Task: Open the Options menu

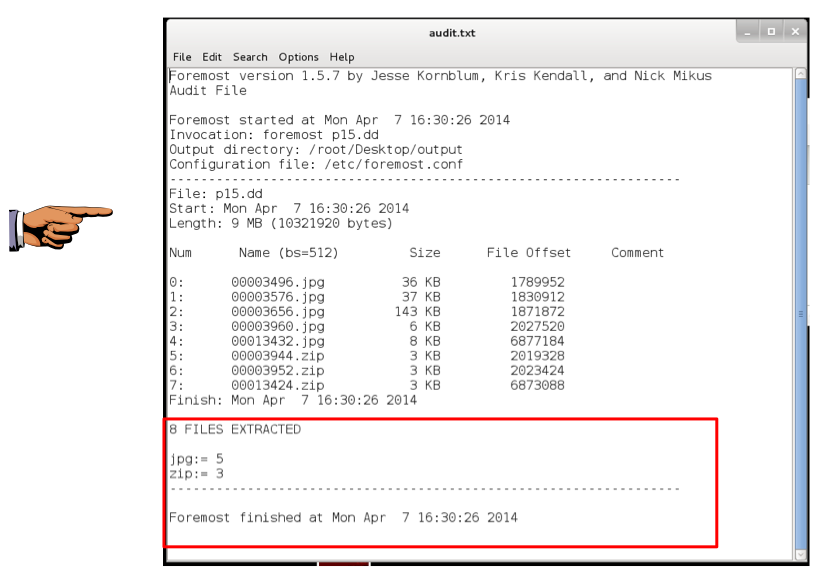Action: (298, 57)
